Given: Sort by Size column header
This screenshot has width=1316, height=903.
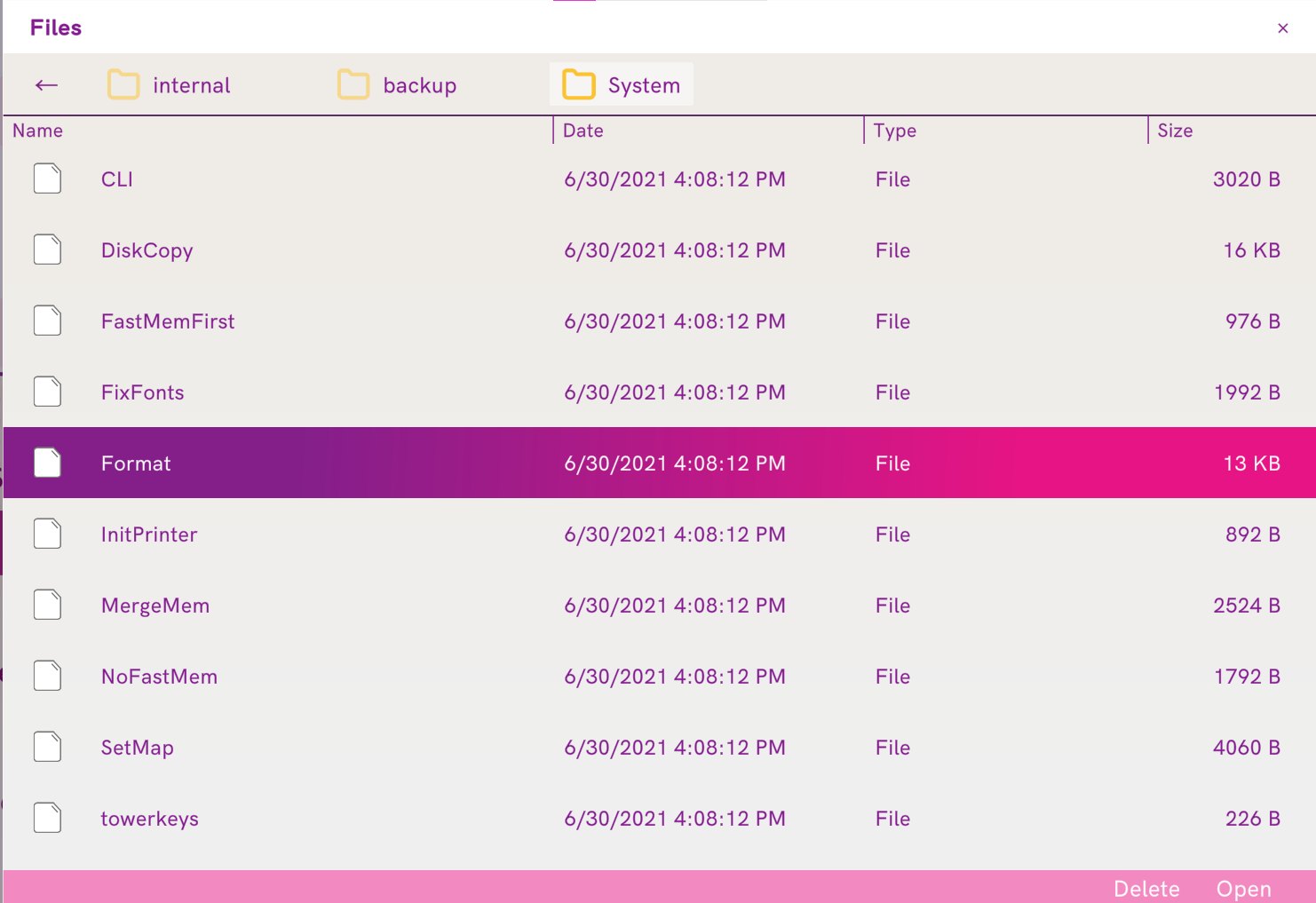Looking at the screenshot, I should 1175,131.
